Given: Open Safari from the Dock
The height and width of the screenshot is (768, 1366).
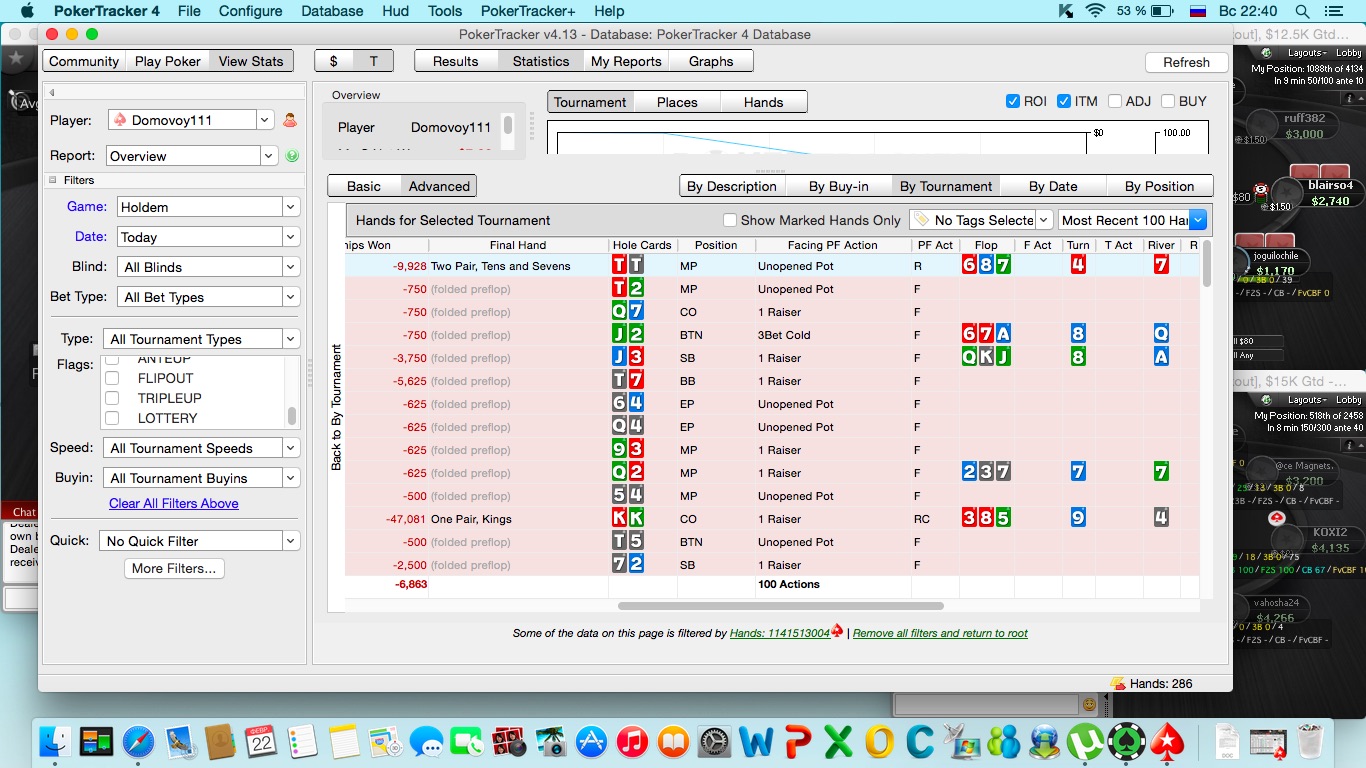Looking at the screenshot, I should coord(138,742).
